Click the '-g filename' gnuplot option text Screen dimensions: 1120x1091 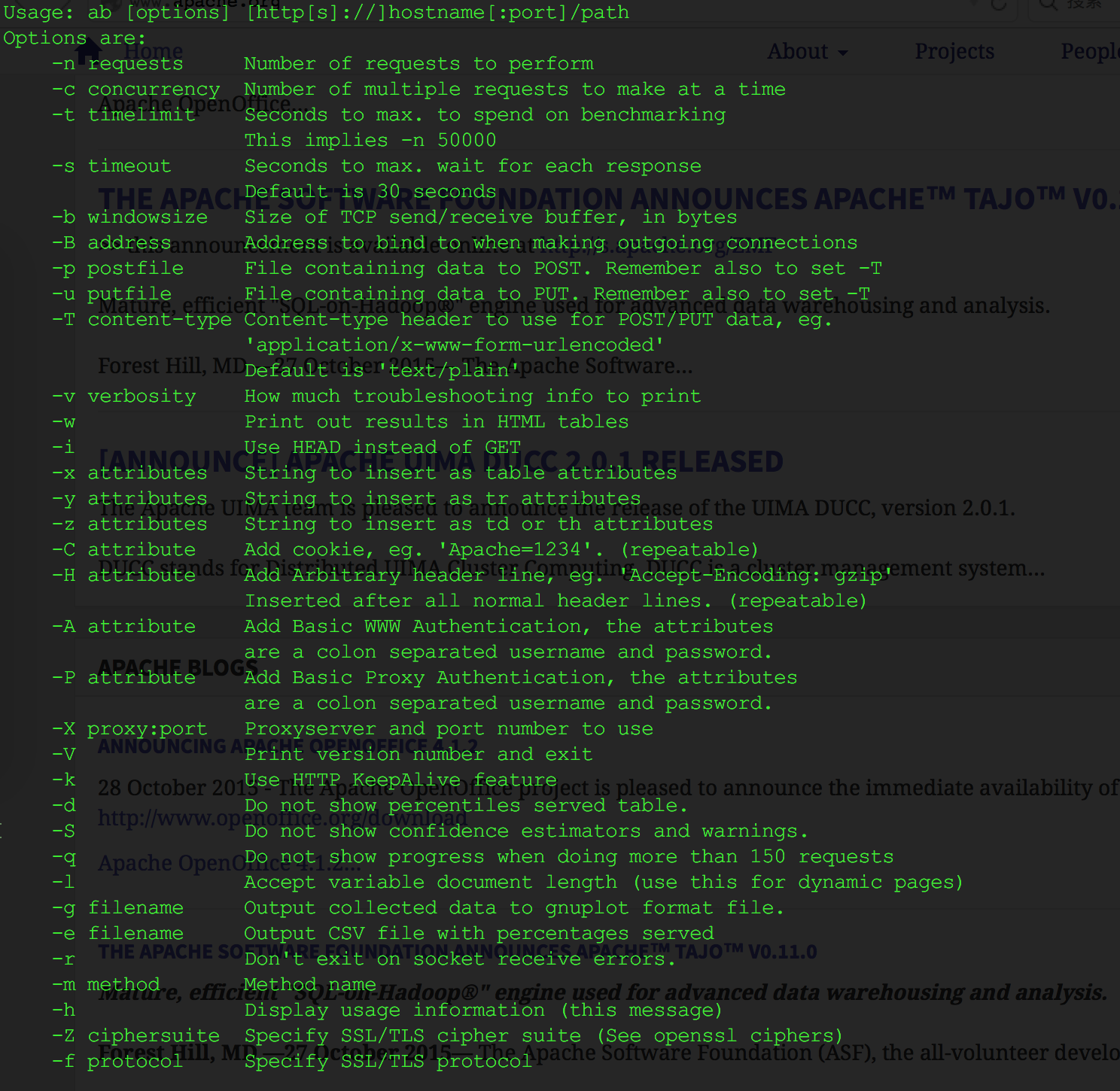pos(117,908)
